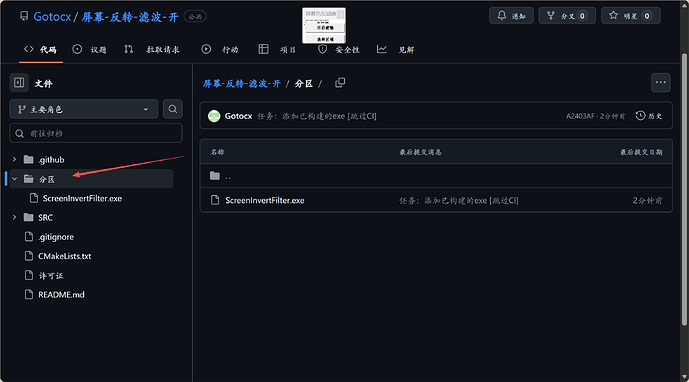The width and height of the screenshot is (689, 382).
Task: Click the file search magnifier button
Action: click(173, 109)
